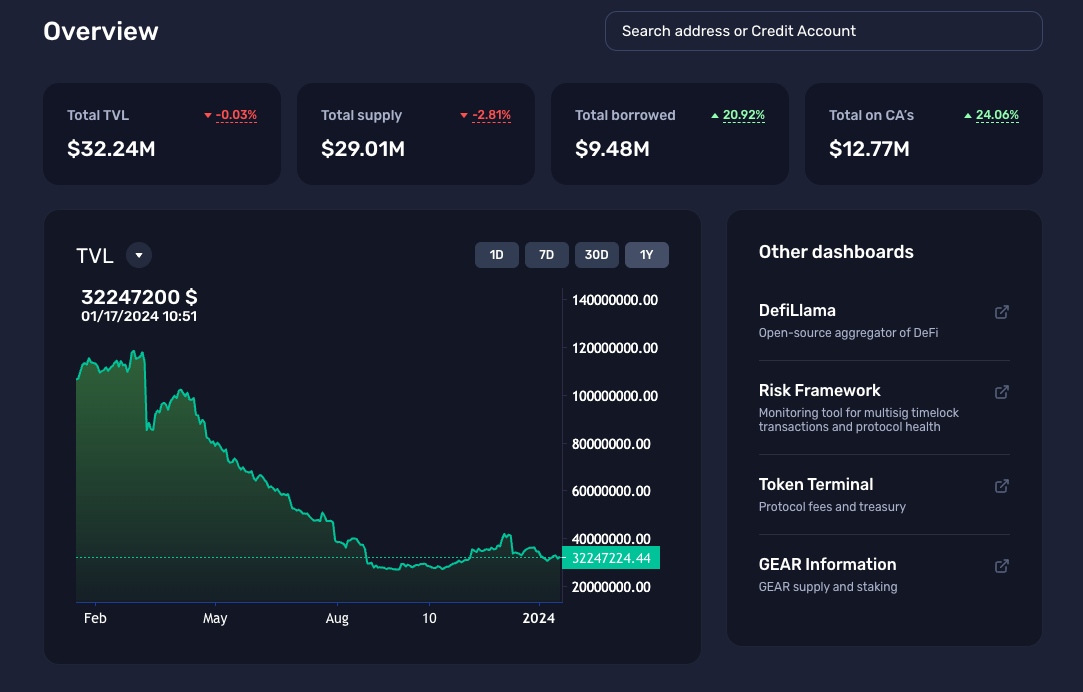The width and height of the screenshot is (1083, 692).
Task: Switch chart range to 7D
Action: (x=546, y=255)
